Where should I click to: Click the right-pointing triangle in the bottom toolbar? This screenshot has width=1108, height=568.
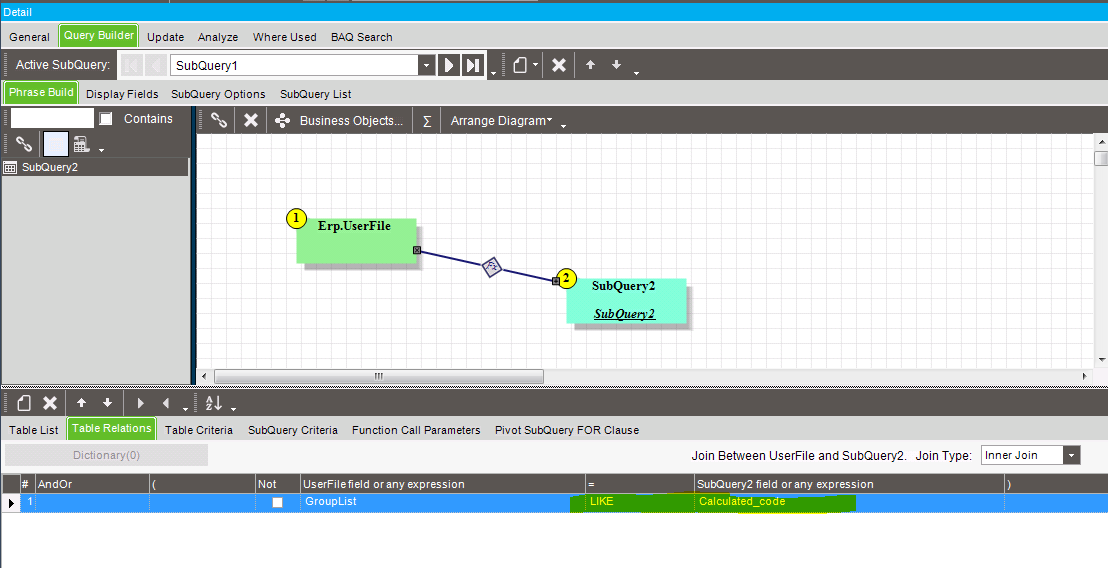[x=141, y=403]
